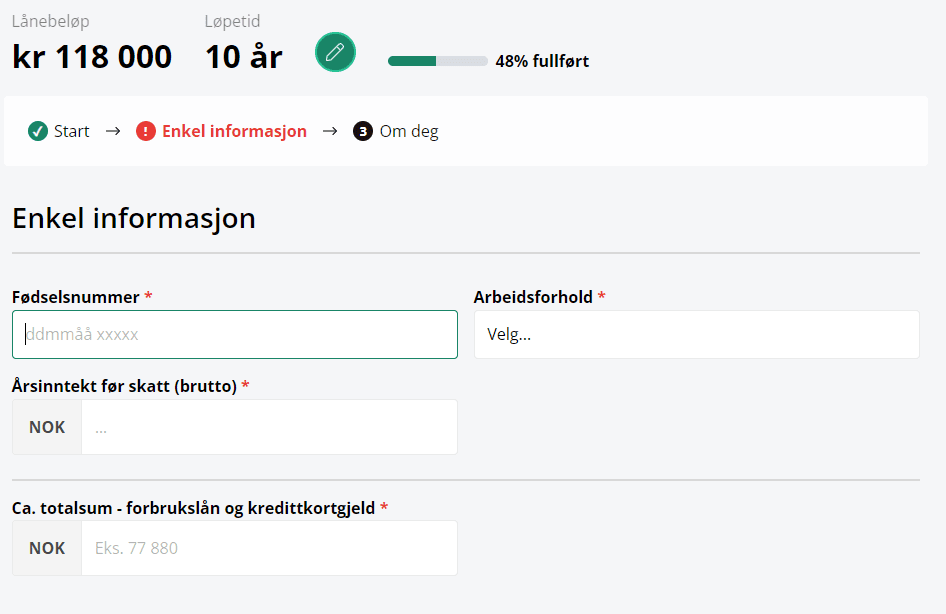Click the Årsinntekt før skatt input field

pos(269,427)
